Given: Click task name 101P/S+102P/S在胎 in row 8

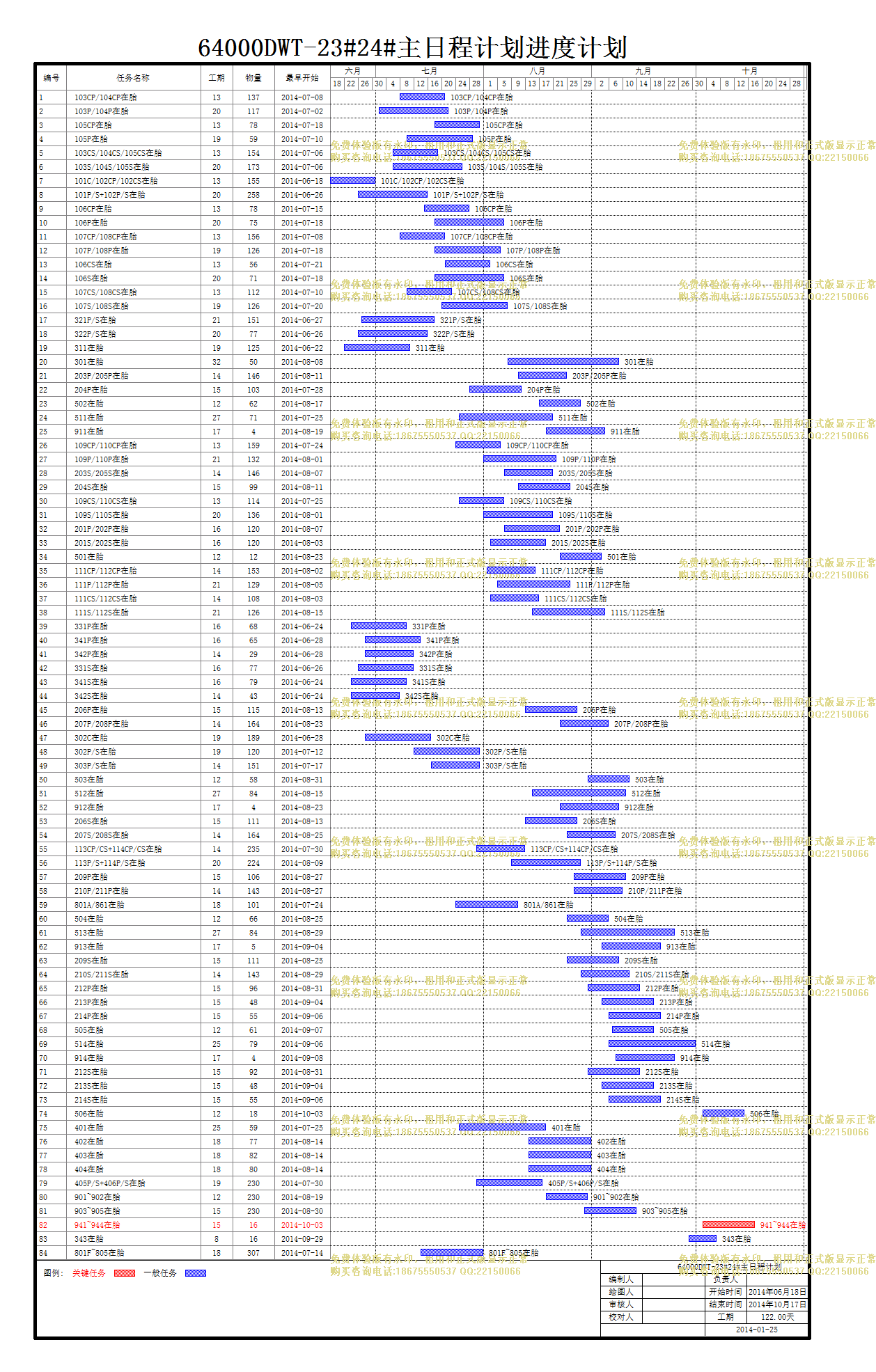Looking at the screenshot, I should (x=110, y=195).
